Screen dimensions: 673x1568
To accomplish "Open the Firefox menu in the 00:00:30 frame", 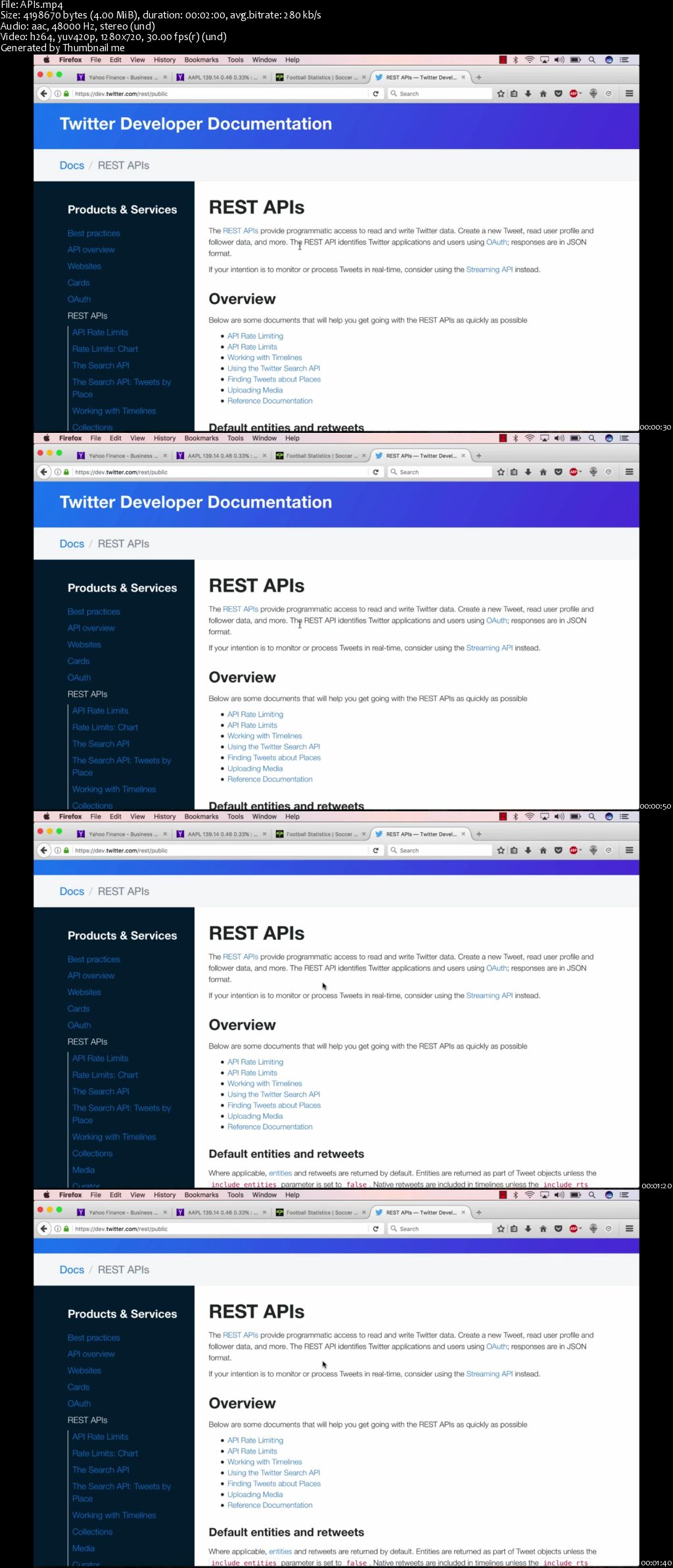I will click(x=70, y=60).
